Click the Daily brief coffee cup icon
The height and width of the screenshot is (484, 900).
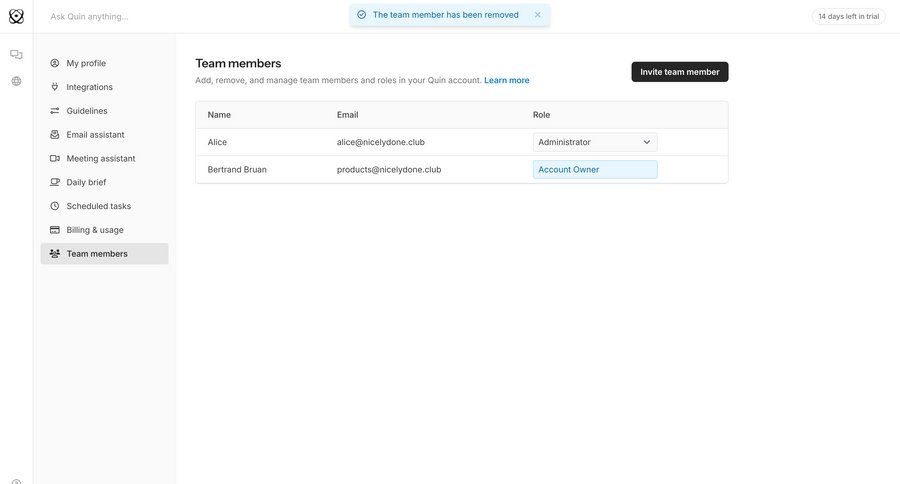[x=55, y=182]
